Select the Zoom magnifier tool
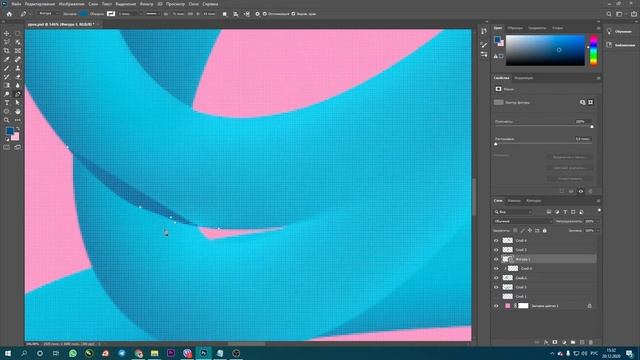The image size is (640, 360). [7, 120]
